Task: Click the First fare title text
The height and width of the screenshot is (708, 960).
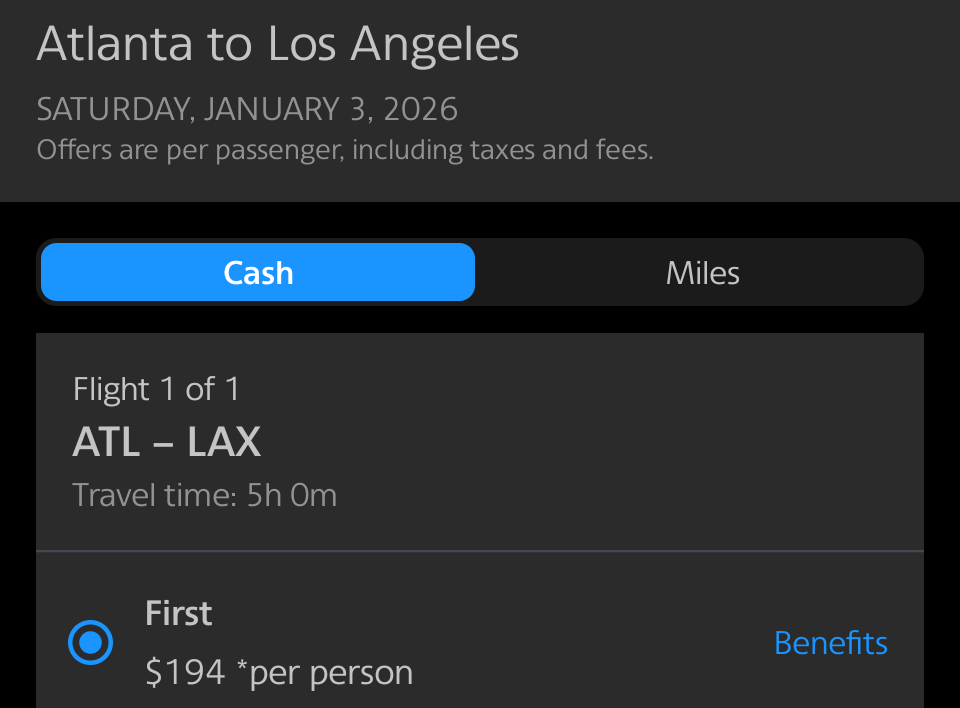Action: (178, 612)
